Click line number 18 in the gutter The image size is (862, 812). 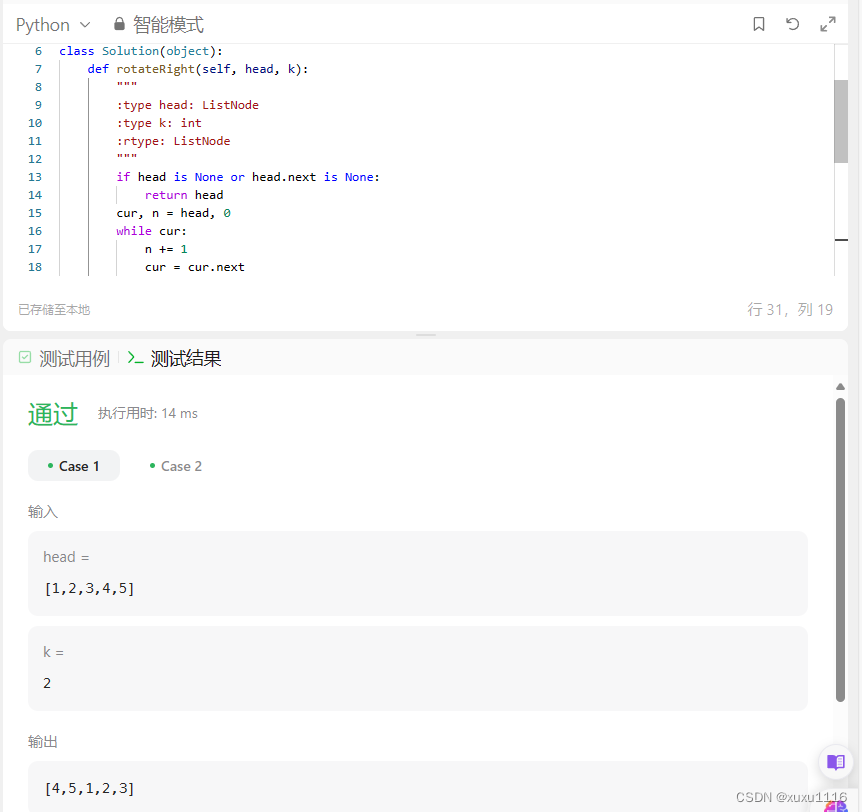[x=35, y=267]
